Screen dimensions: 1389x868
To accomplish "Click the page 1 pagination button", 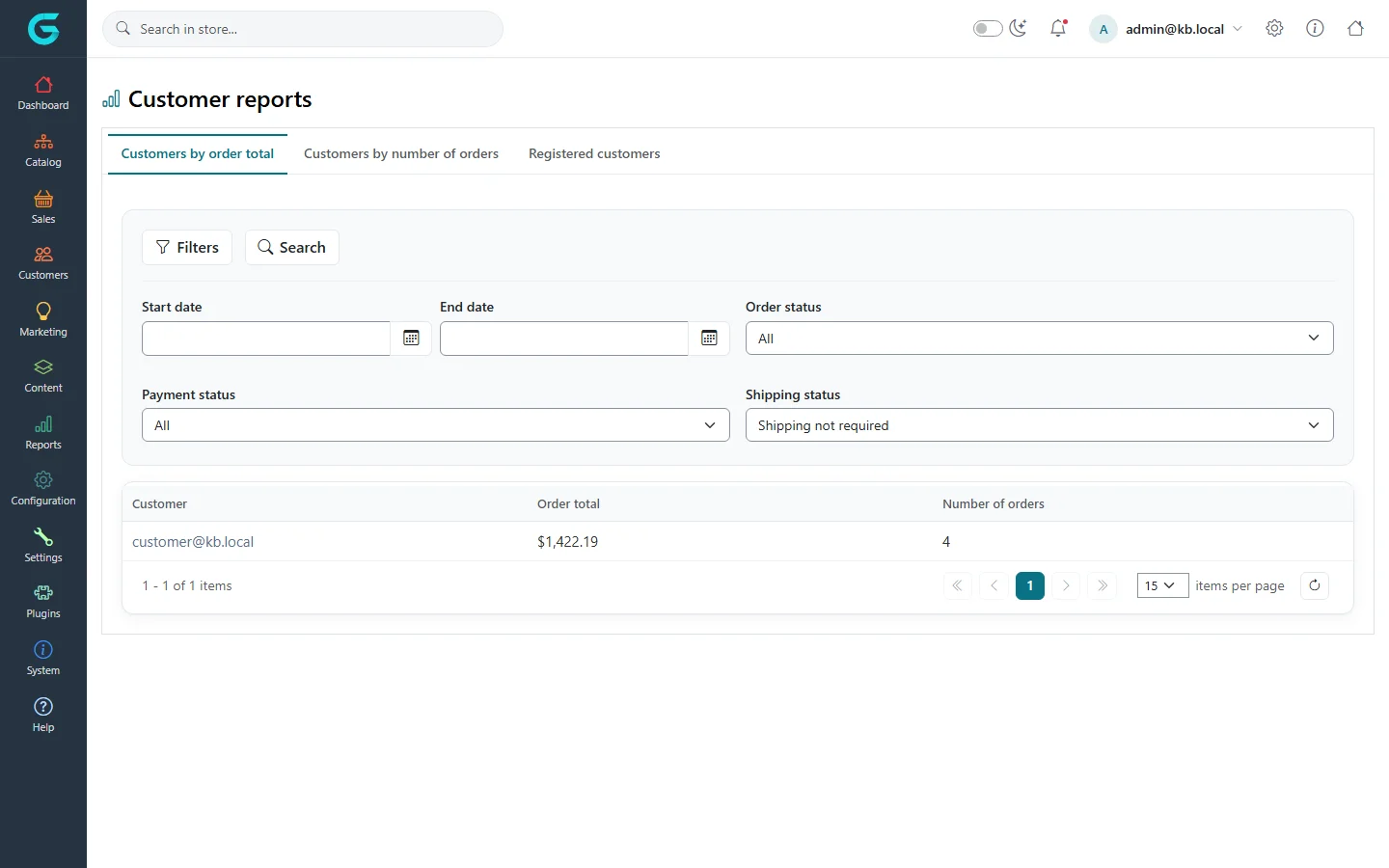I will click(x=1030, y=585).
